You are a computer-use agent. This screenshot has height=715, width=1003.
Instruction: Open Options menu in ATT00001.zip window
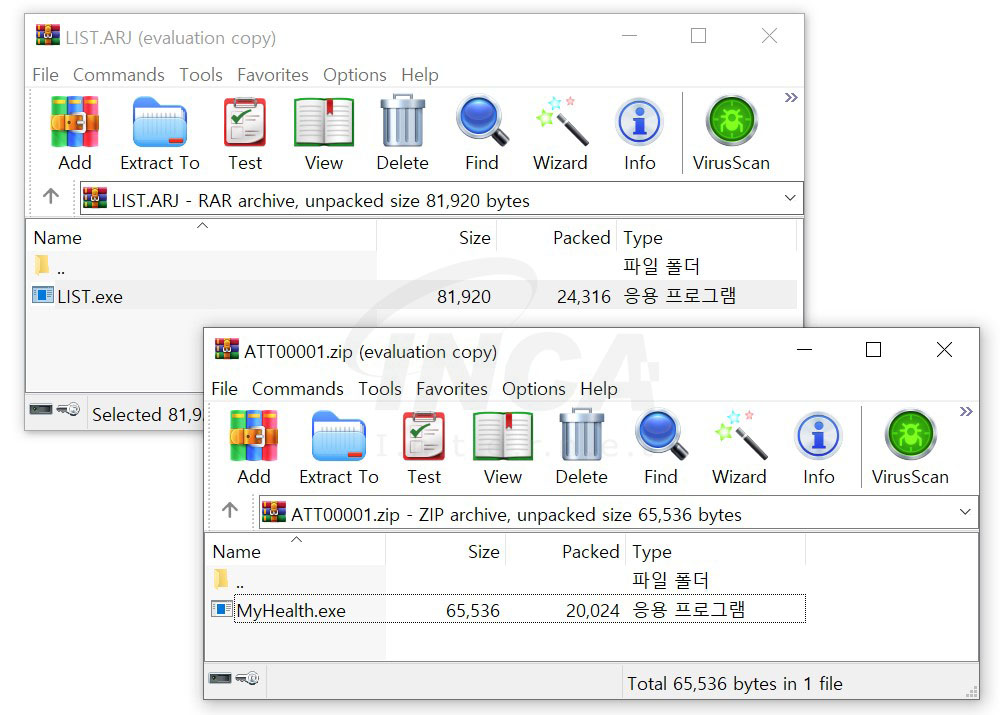click(534, 389)
